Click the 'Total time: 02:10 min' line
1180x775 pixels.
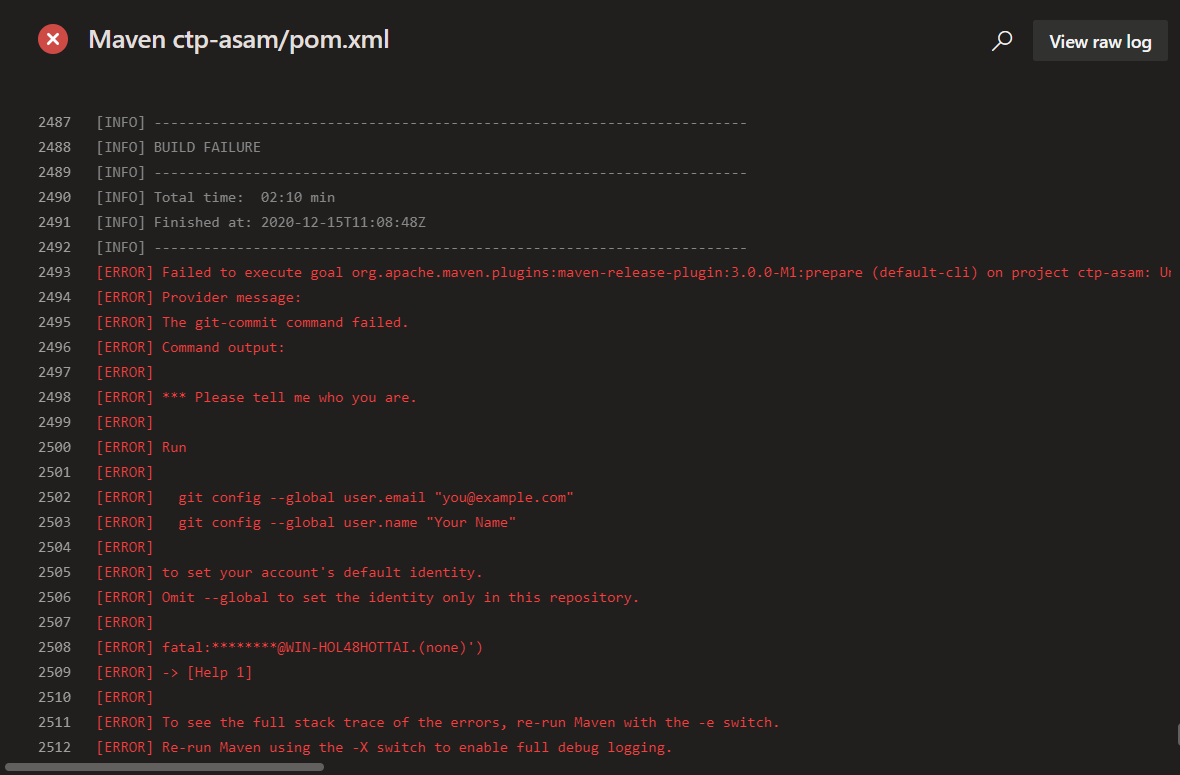click(x=244, y=197)
